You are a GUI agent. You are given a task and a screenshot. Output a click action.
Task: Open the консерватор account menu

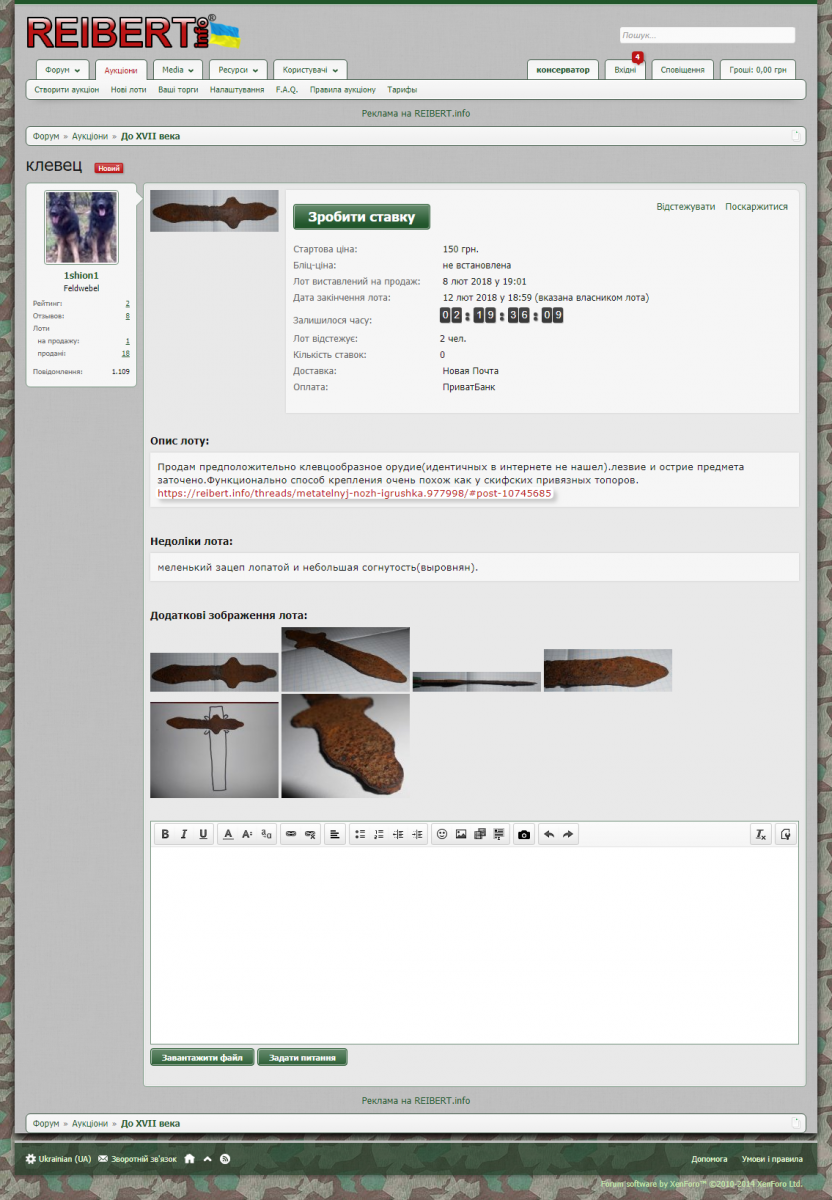[x=563, y=70]
